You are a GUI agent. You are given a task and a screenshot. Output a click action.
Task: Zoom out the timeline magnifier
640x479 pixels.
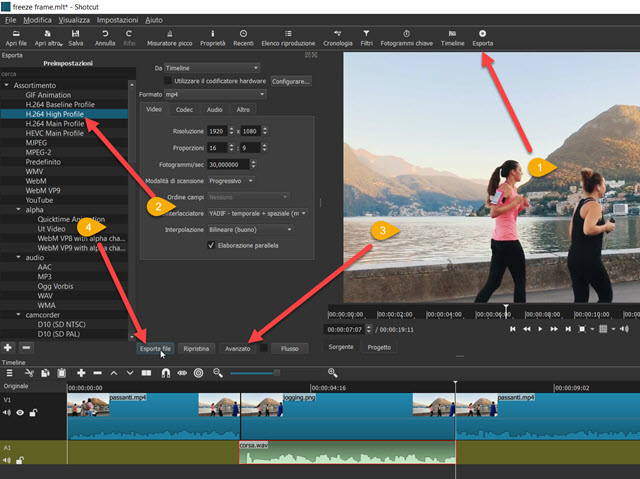point(218,373)
